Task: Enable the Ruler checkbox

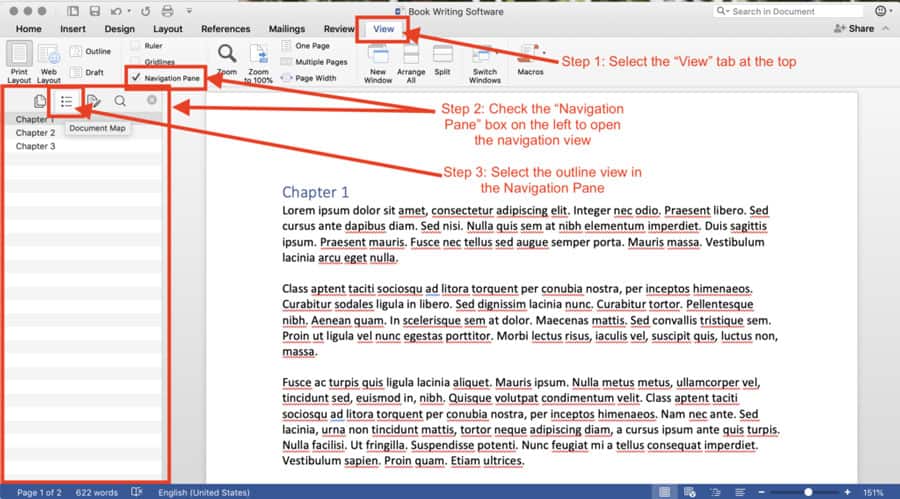Action: coord(135,45)
